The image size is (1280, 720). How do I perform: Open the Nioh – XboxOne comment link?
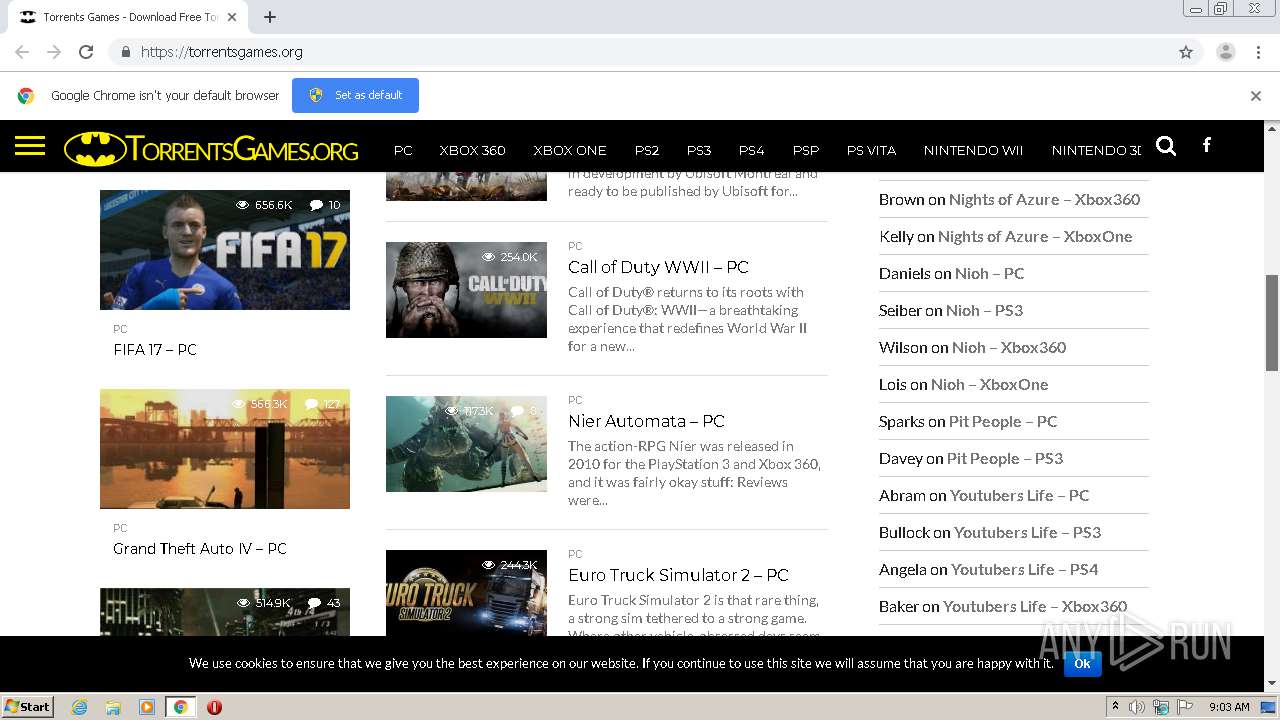990,384
